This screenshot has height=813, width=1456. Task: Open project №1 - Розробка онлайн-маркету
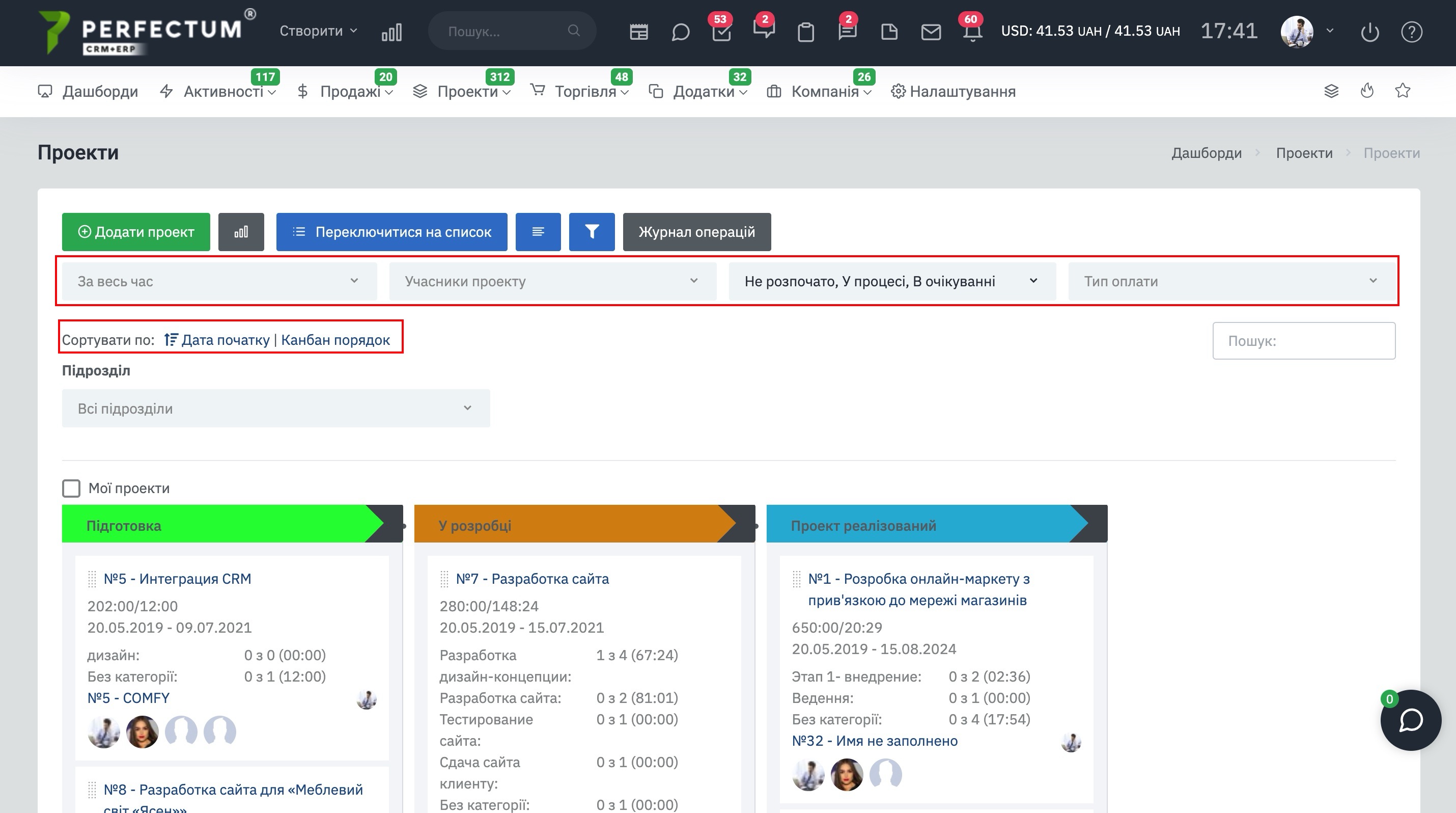point(919,589)
